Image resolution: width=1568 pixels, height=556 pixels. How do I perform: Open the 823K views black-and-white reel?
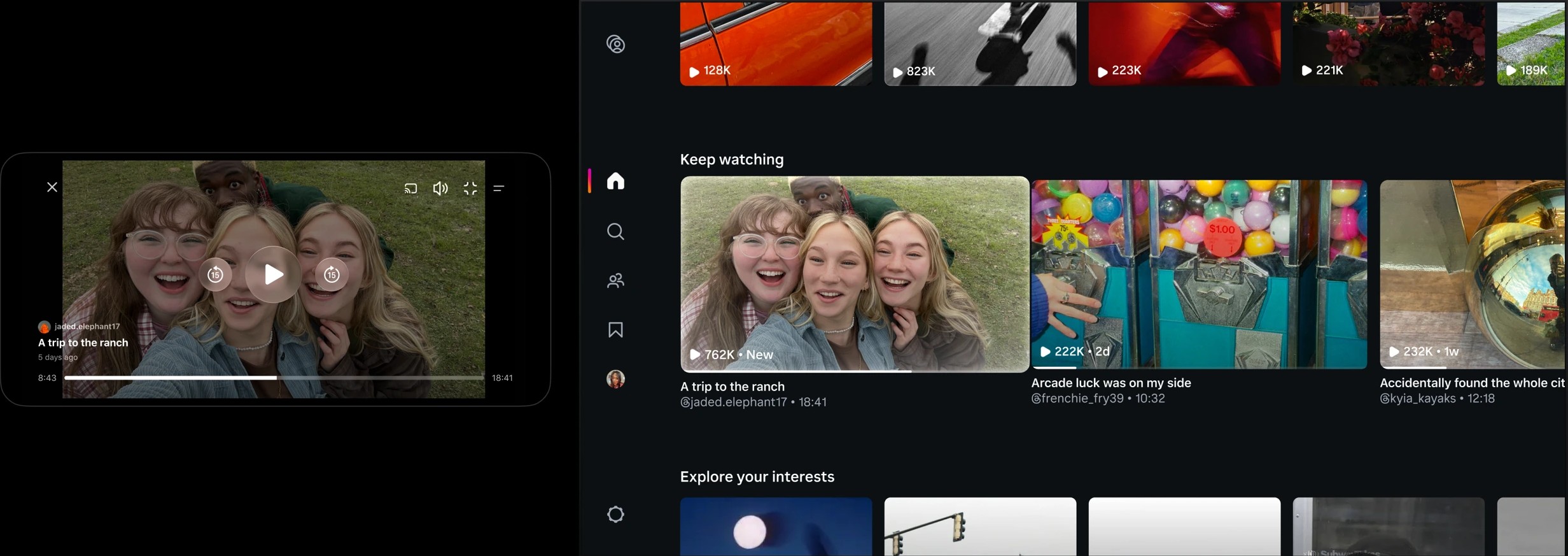(x=980, y=43)
